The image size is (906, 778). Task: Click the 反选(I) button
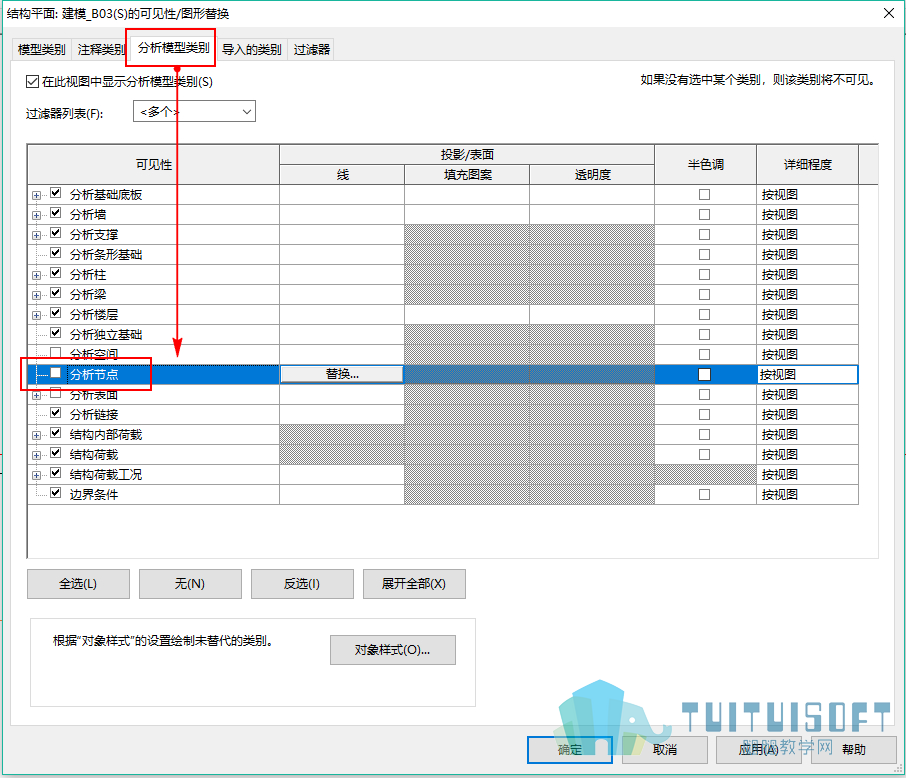[302, 584]
